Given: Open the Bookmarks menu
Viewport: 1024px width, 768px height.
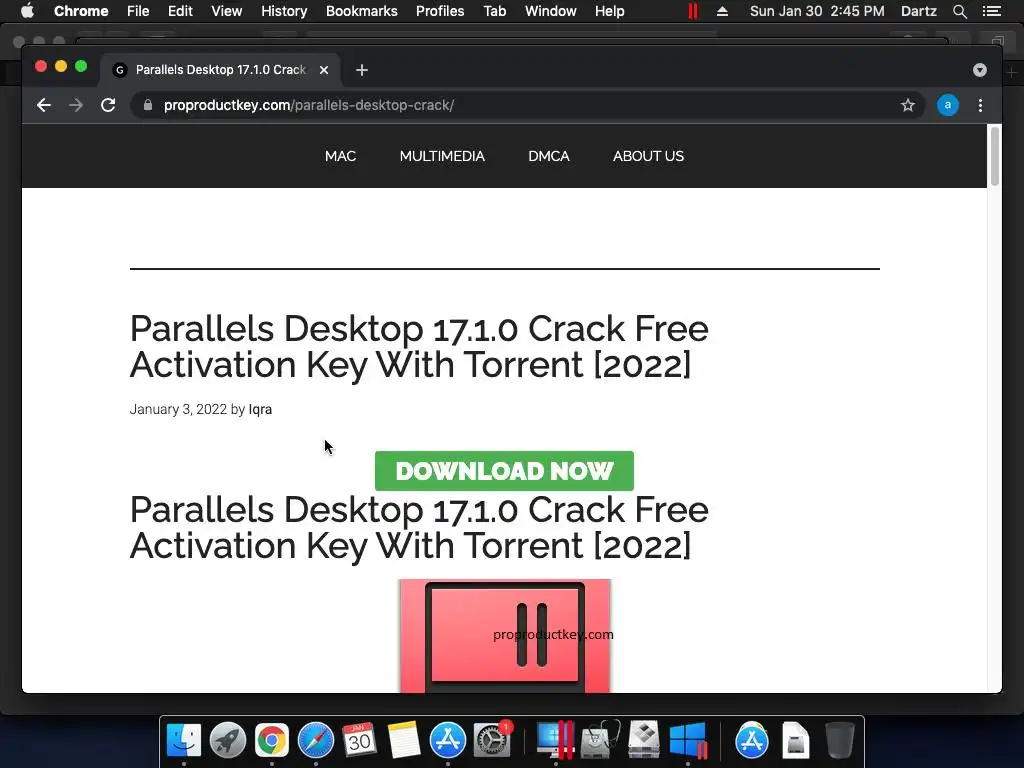Looking at the screenshot, I should click(362, 11).
